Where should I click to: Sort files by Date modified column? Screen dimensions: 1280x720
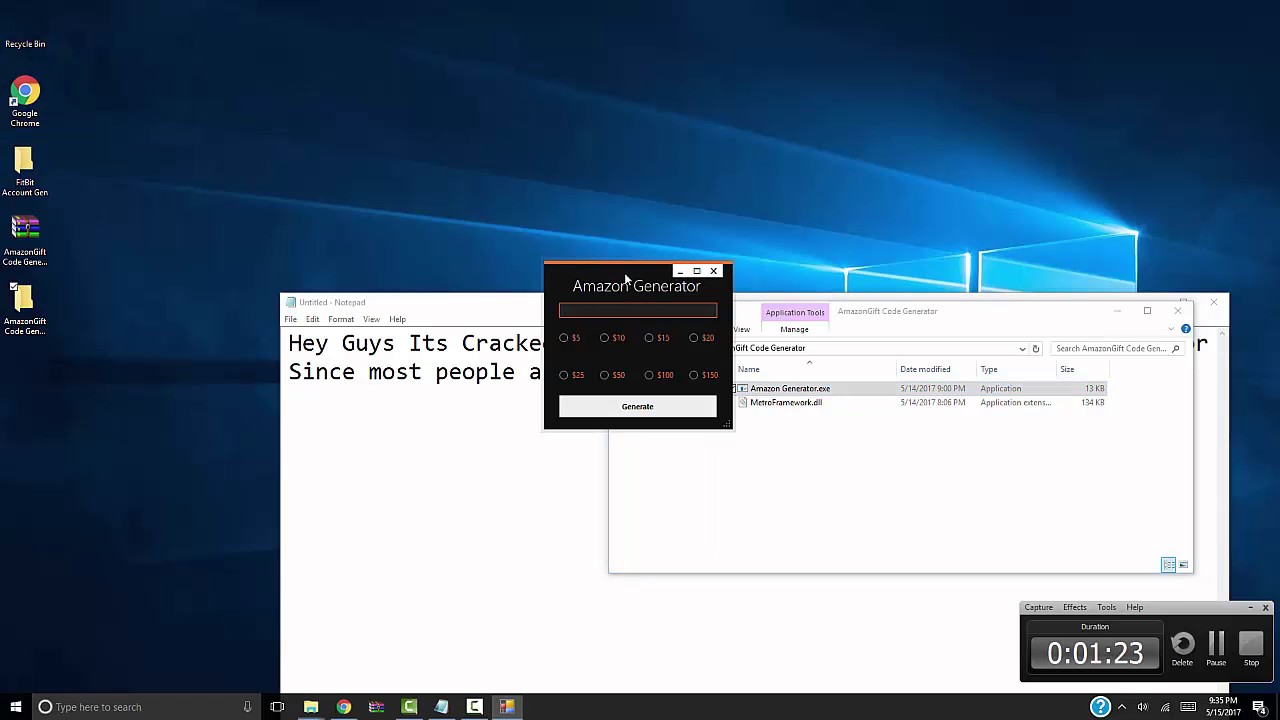click(925, 369)
